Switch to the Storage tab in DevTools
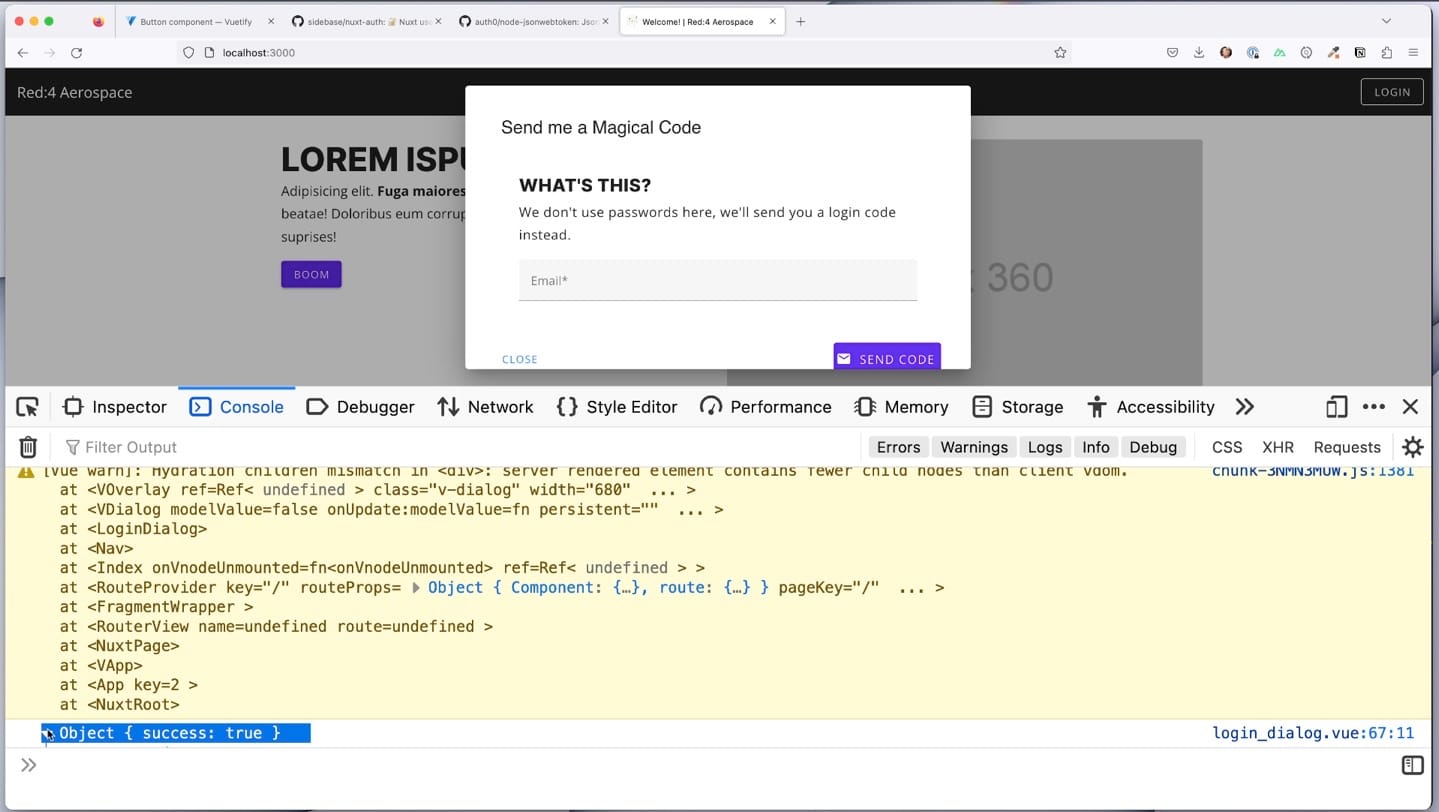Screen dimensions: 1439x812 (x=1031, y=407)
